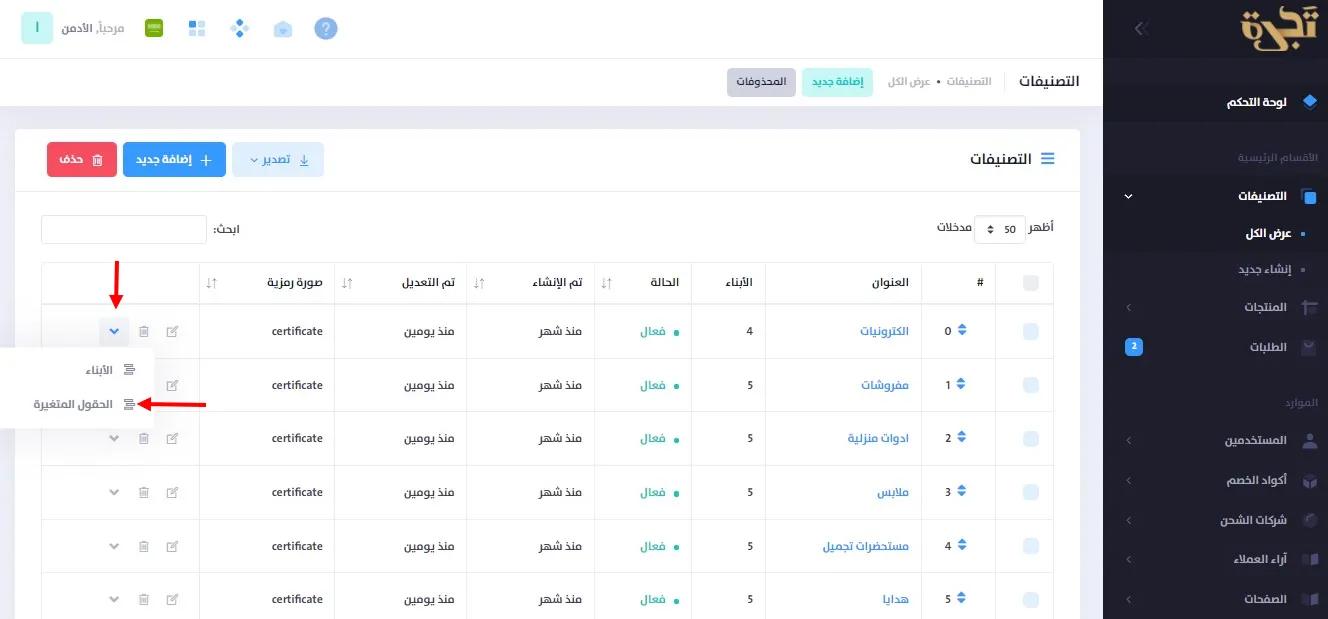Toggle the select-all checkbox in table header

point(1031,283)
